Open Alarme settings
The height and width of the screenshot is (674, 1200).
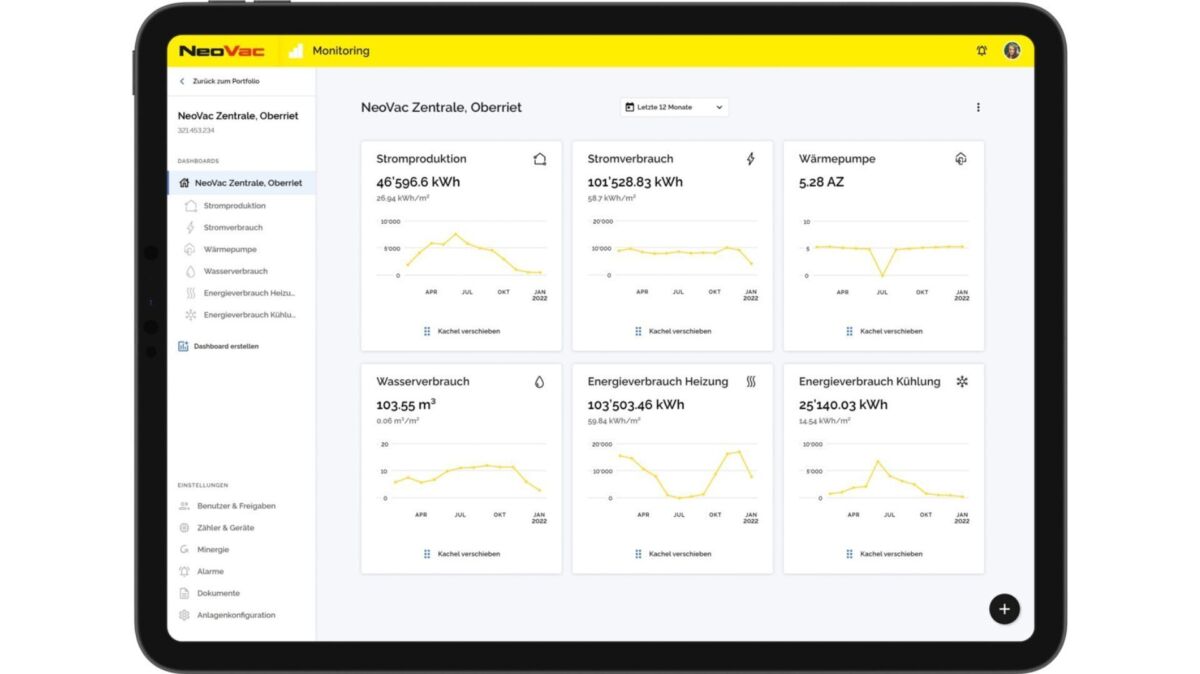pos(210,572)
